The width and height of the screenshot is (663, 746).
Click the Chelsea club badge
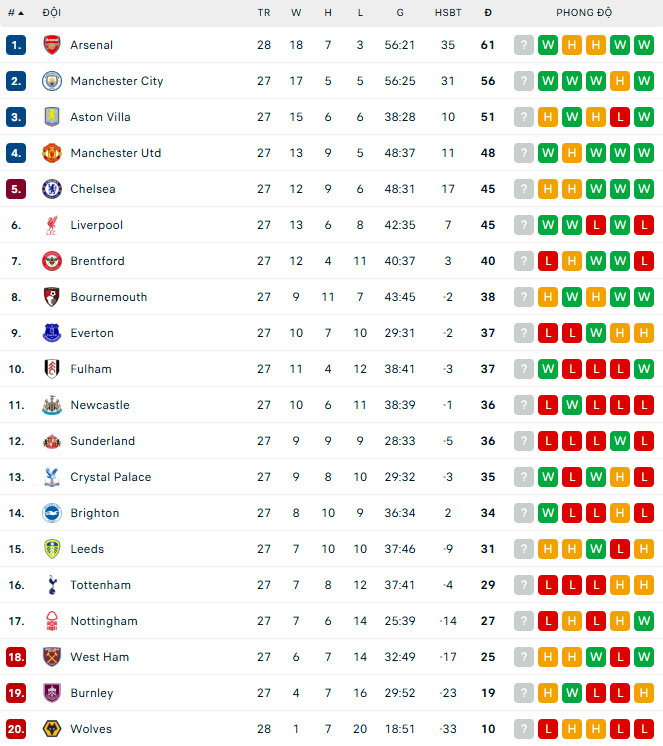(x=52, y=189)
